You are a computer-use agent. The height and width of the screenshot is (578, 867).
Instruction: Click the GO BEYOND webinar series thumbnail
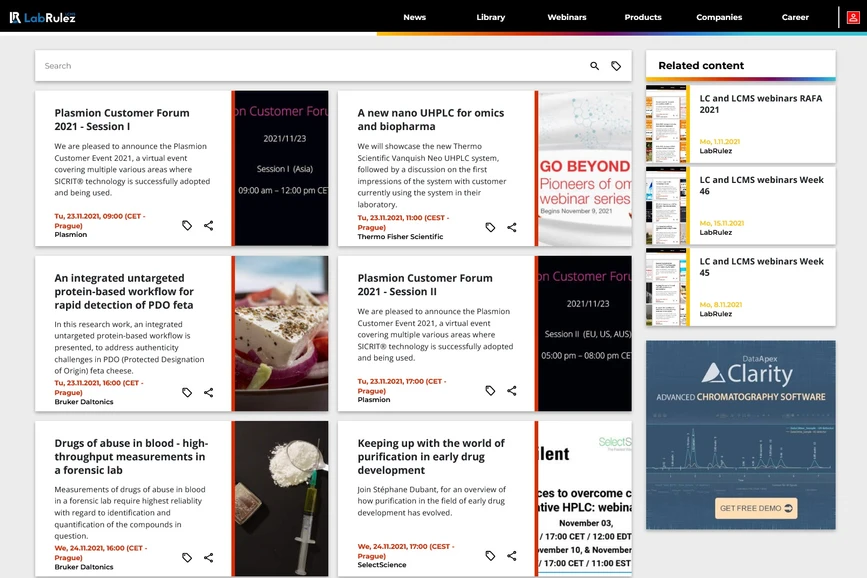tap(585, 169)
